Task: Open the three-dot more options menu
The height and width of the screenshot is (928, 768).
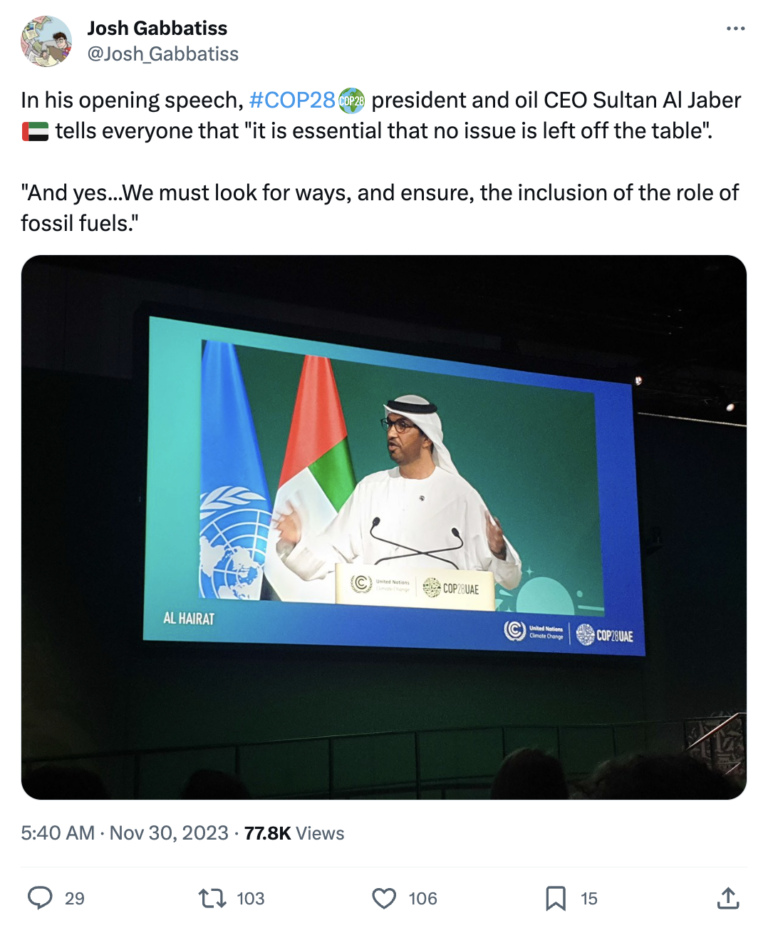Action: [735, 28]
